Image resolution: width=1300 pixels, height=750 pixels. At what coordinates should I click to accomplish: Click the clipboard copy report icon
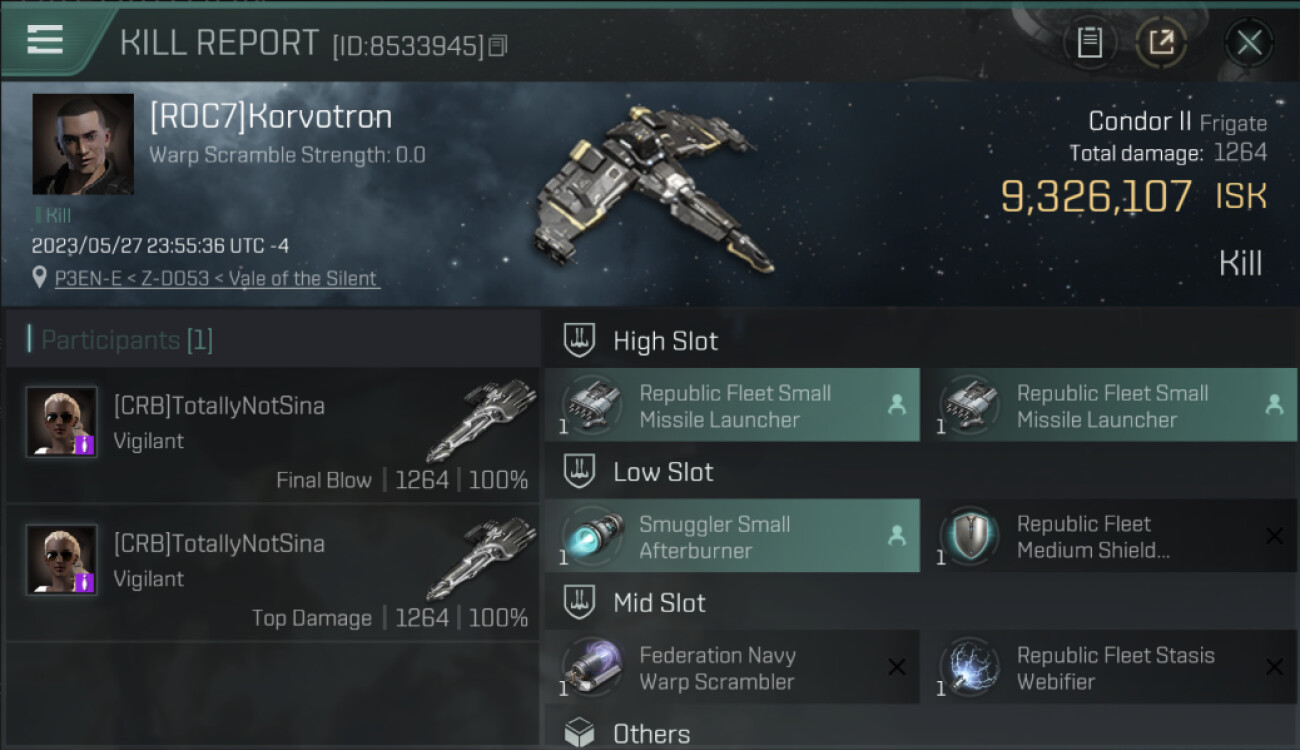click(x=1090, y=43)
